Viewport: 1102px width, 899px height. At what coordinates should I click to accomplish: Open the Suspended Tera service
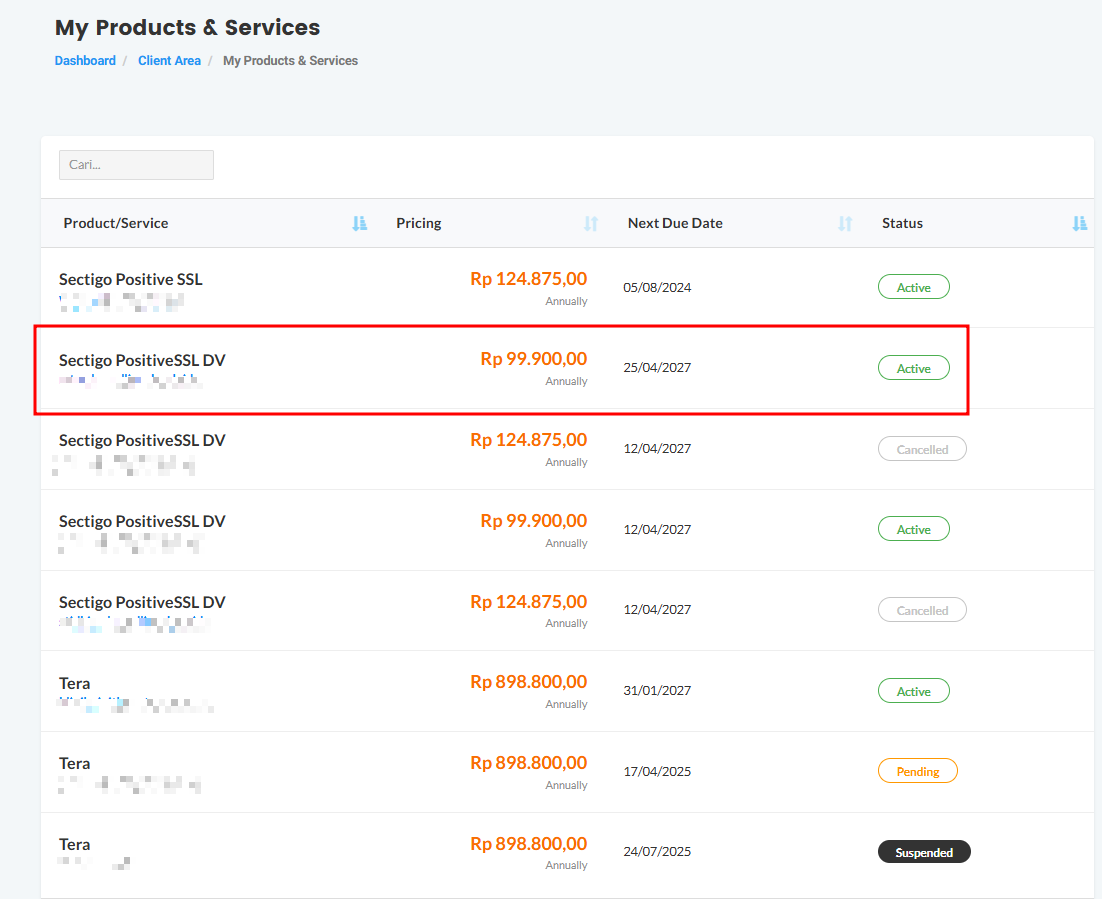(74, 844)
